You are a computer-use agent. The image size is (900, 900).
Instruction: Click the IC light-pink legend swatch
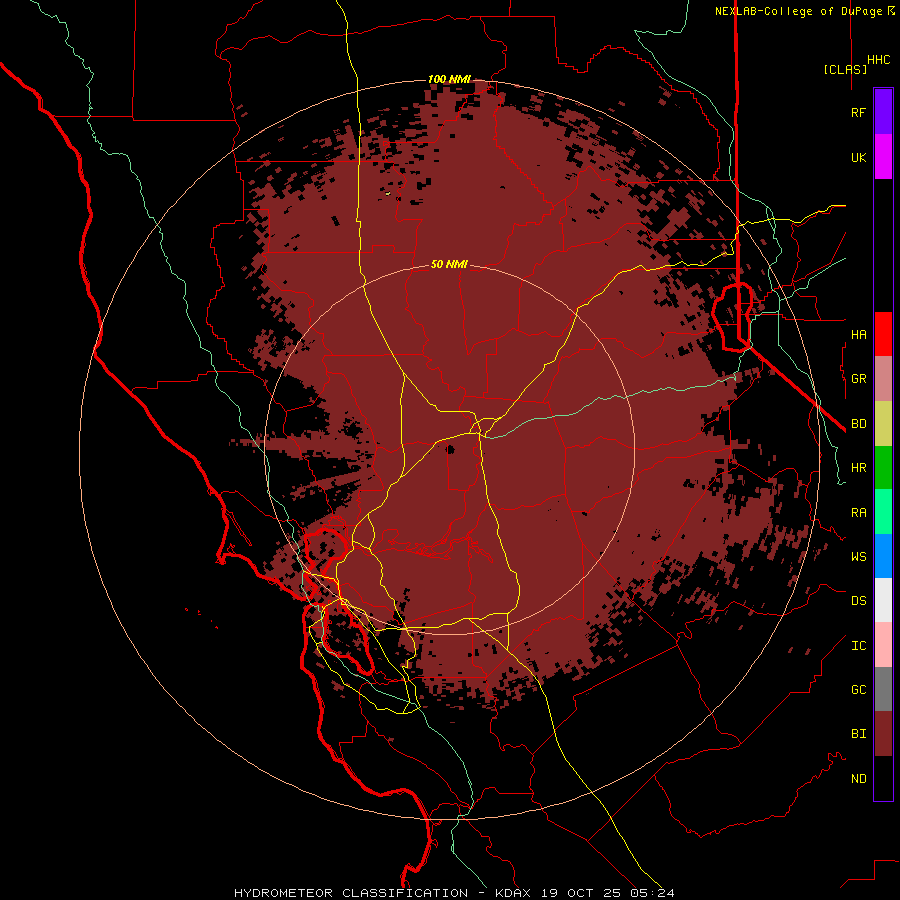coord(883,645)
